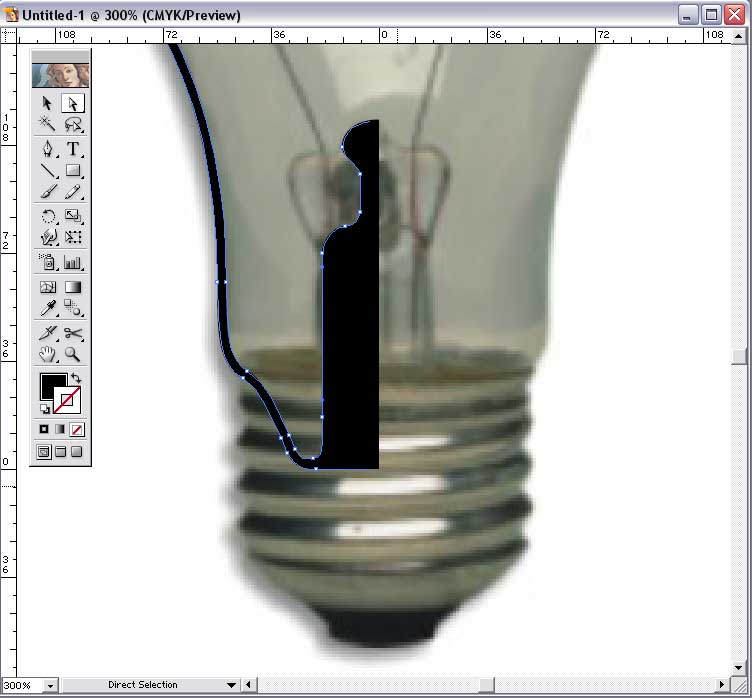Swap fill and stroke colors arrow
This screenshot has height=698, width=752.
pyautogui.click(x=76, y=378)
